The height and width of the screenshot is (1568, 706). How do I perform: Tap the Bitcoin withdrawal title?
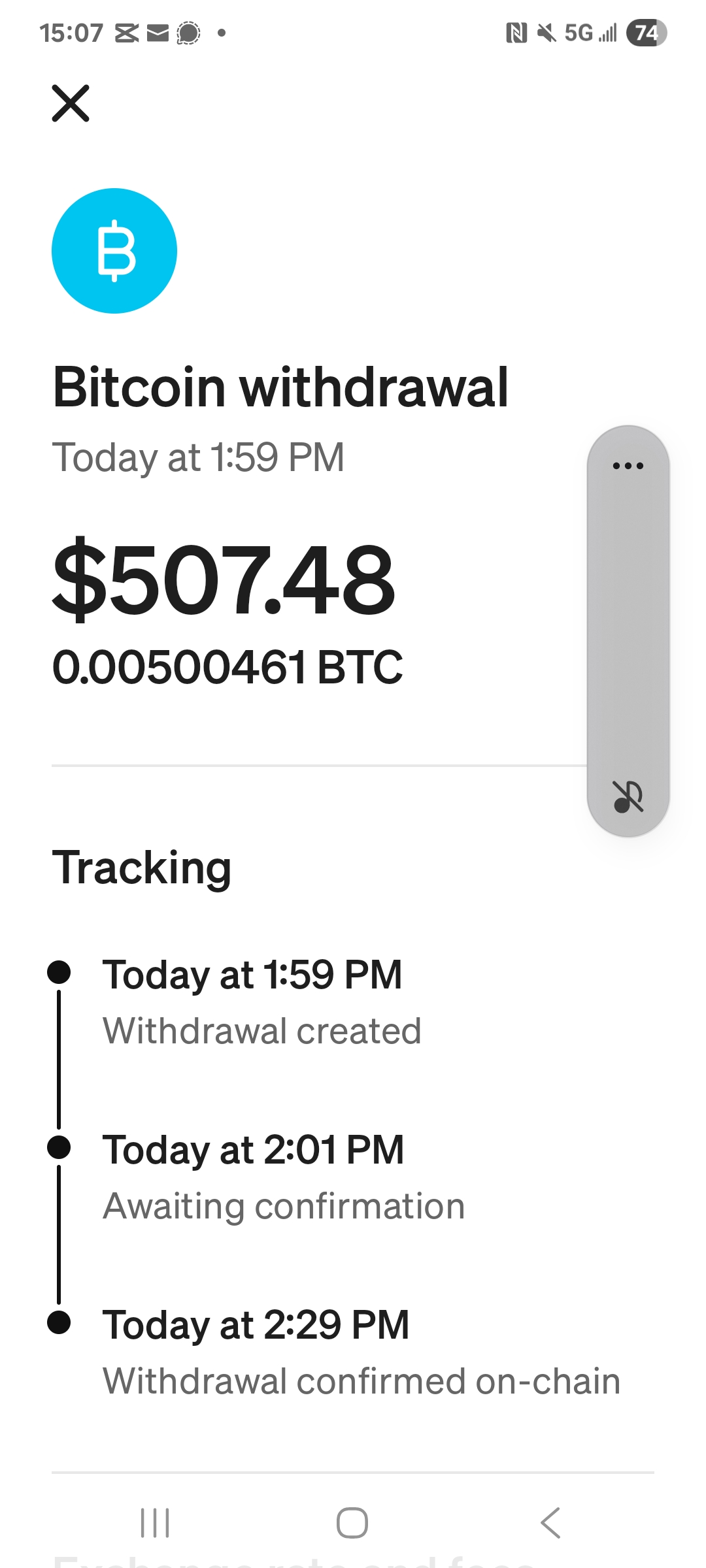pyautogui.click(x=280, y=387)
